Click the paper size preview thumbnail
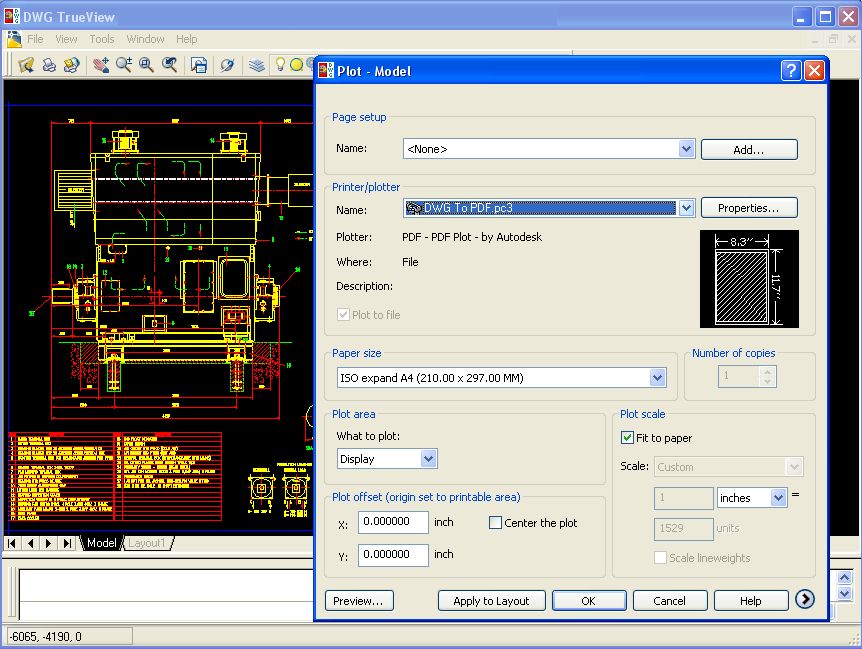This screenshot has width=862, height=649. point(749,279)
